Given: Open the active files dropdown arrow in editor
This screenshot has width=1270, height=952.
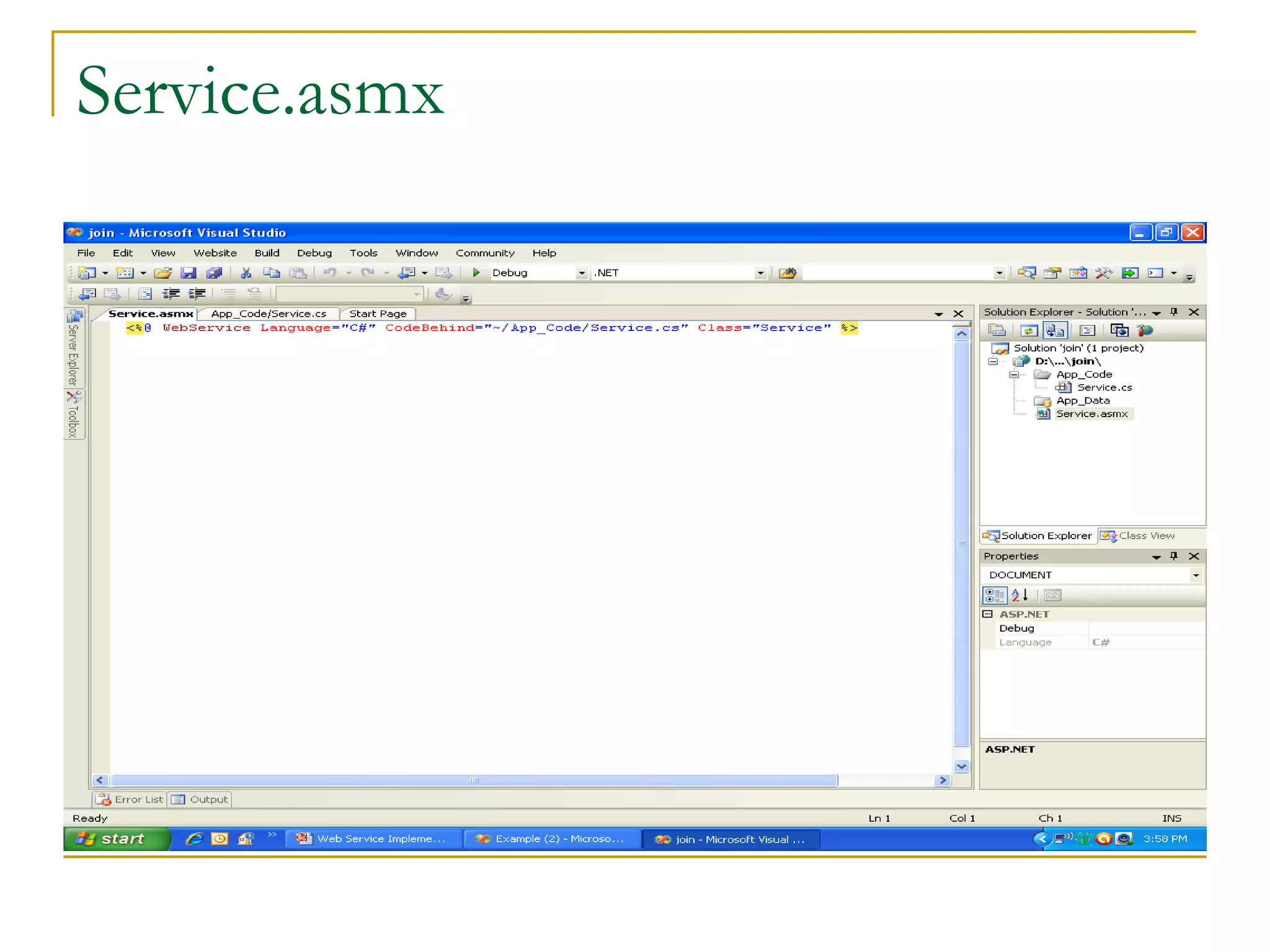Looking at the screenshot, I should pos(939,314).
